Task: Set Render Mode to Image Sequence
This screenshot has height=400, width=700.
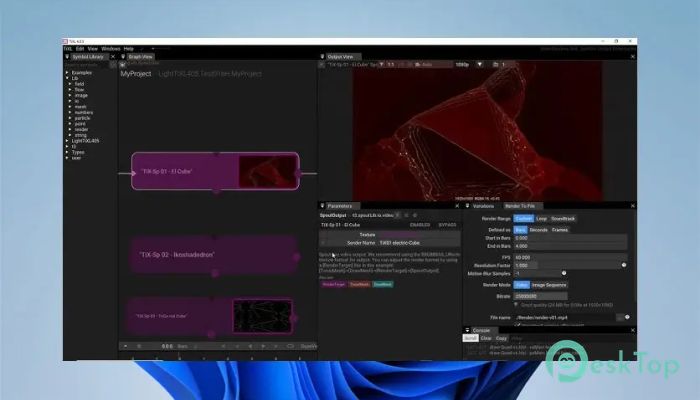Action: (549, 285)
